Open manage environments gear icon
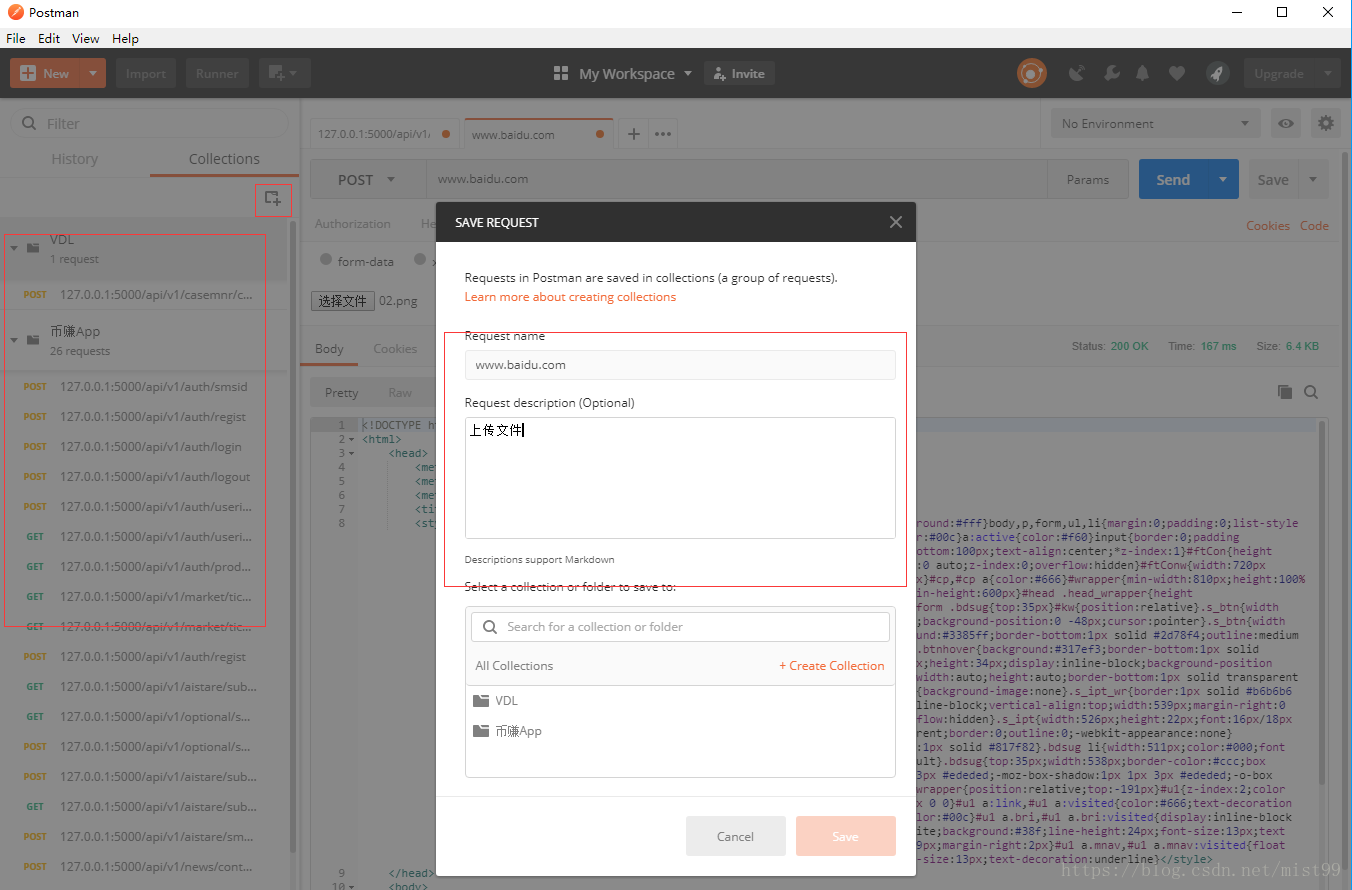Viewport: 1352px width, 890px height. coord(1326,124)
